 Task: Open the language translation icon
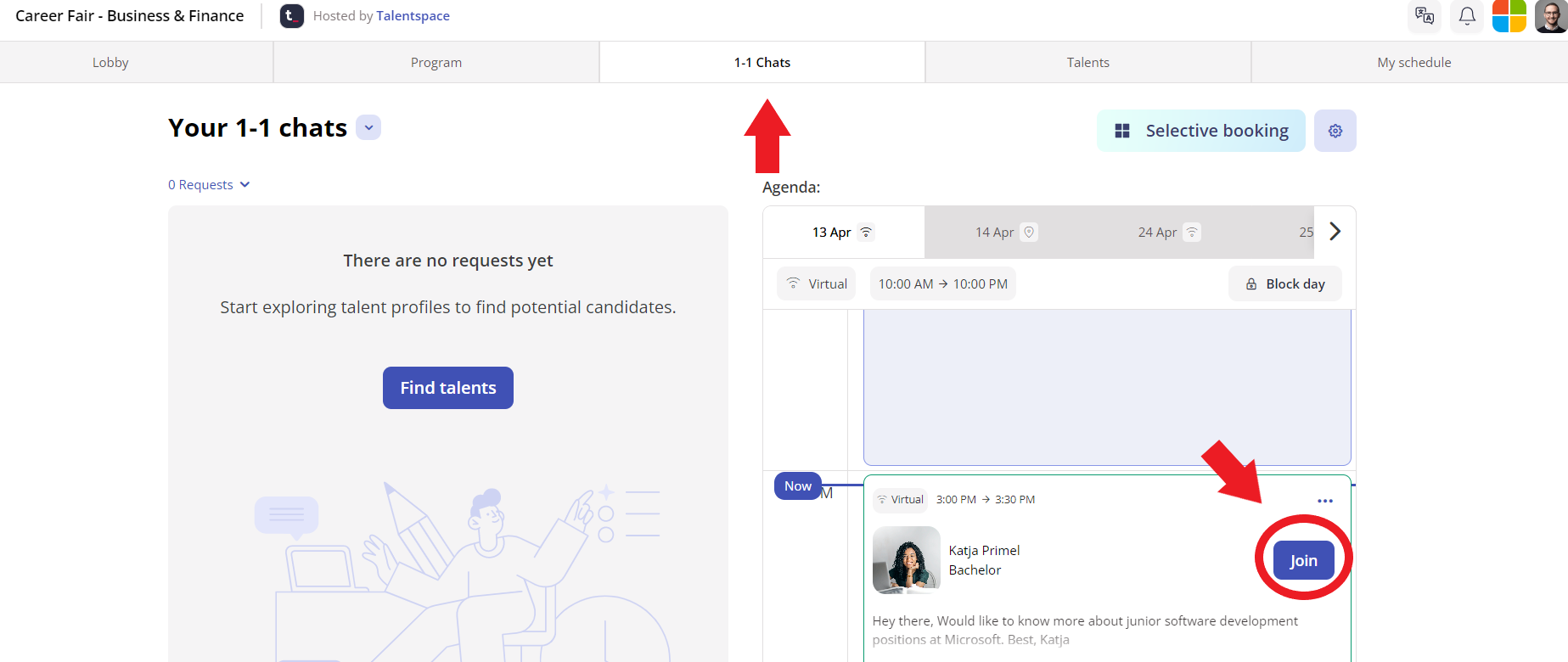tap(1425, 16)
